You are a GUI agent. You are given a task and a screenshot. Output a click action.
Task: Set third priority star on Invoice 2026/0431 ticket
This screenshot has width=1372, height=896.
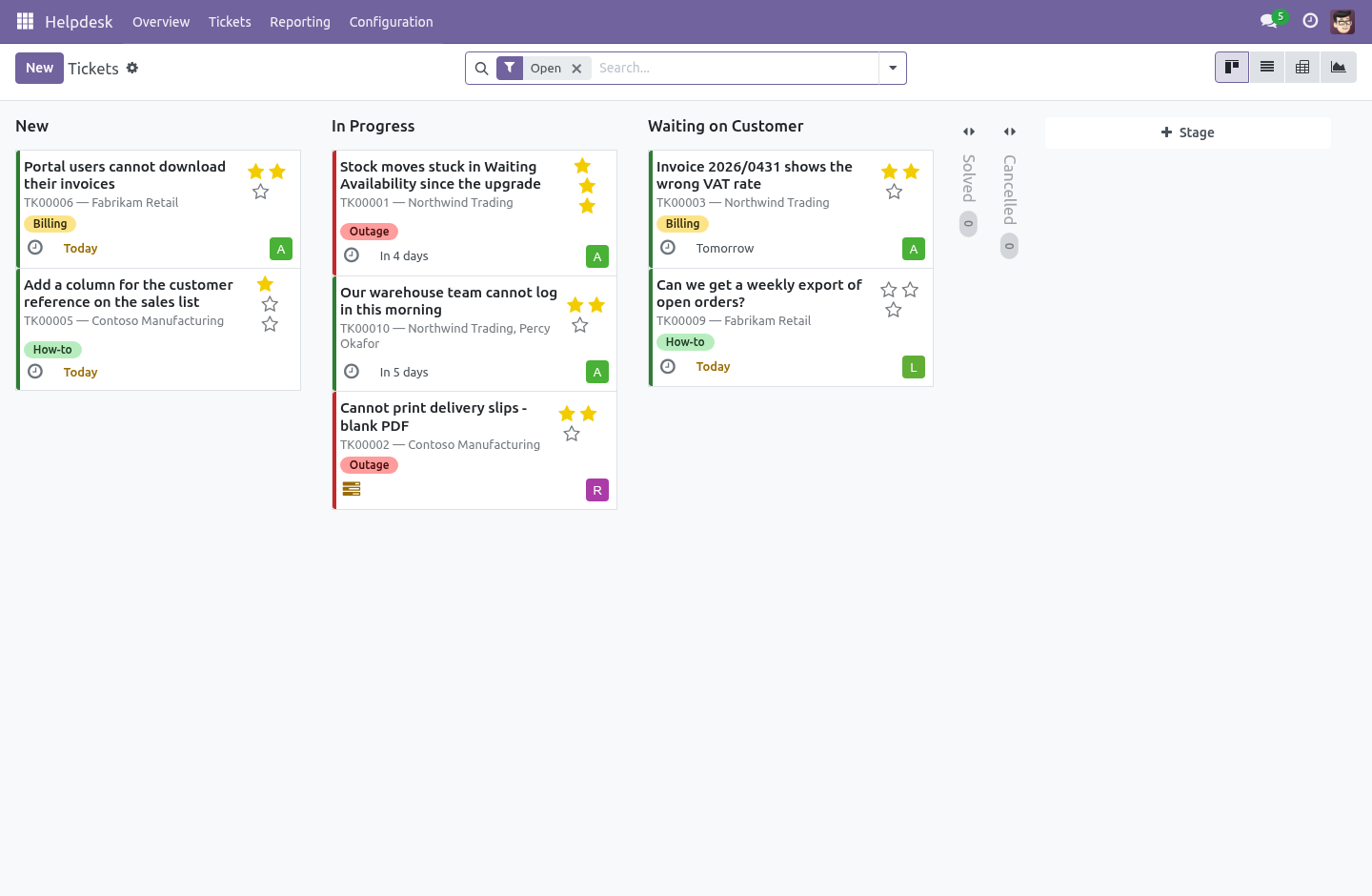click(x=894, y=193)
